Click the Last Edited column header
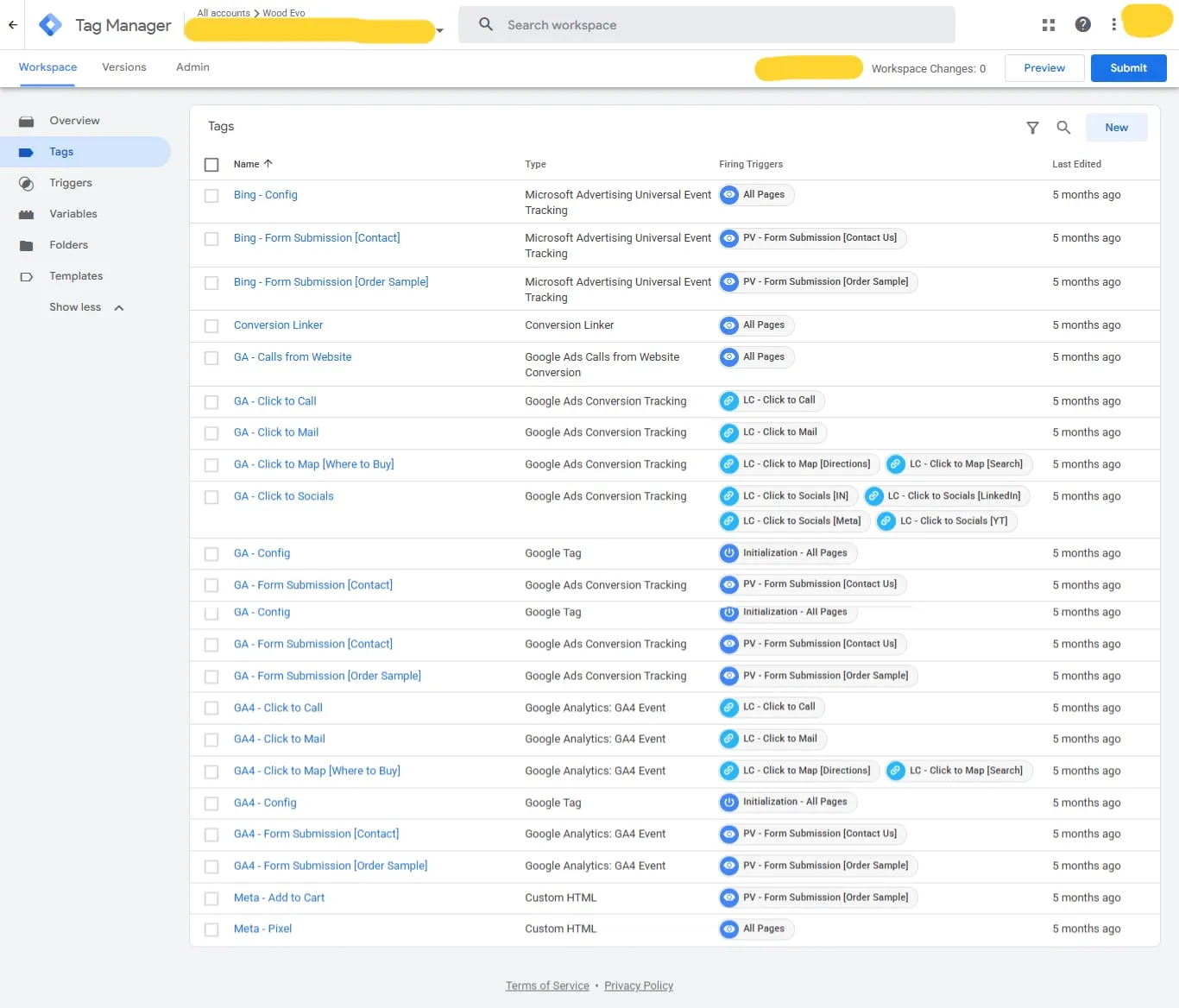1179x1008 pixels. pyautogui.click(x=1076, y=164)
